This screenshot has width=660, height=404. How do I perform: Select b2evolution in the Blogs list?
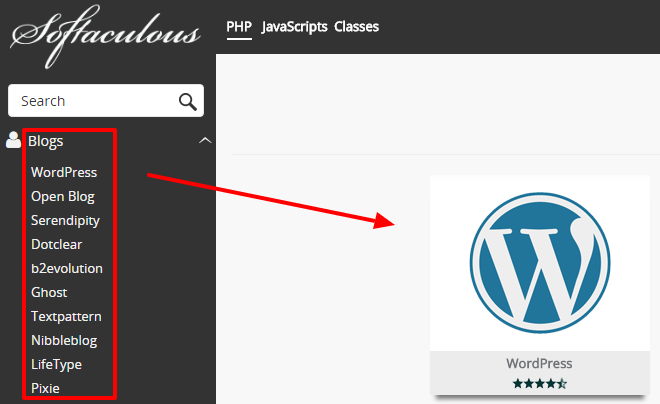click(67, 268)
